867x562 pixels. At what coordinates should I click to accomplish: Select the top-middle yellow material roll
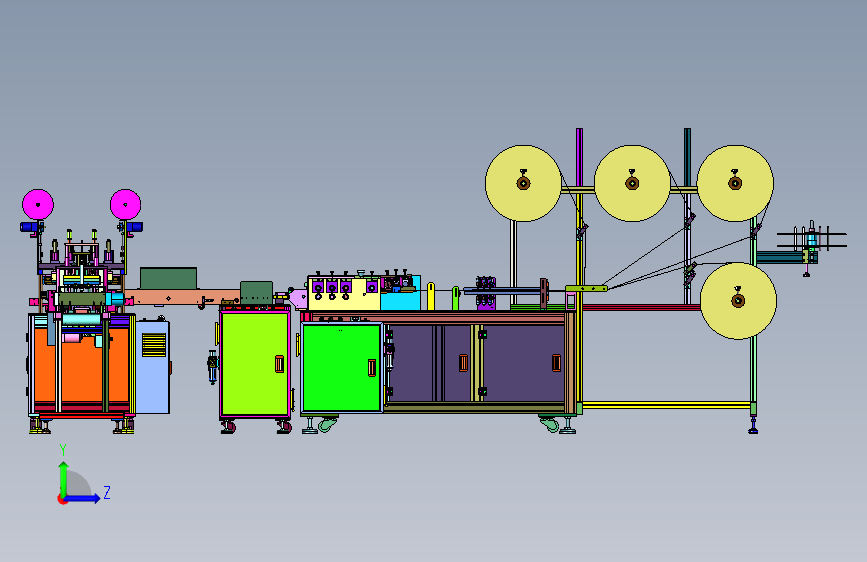coord(632,183)
